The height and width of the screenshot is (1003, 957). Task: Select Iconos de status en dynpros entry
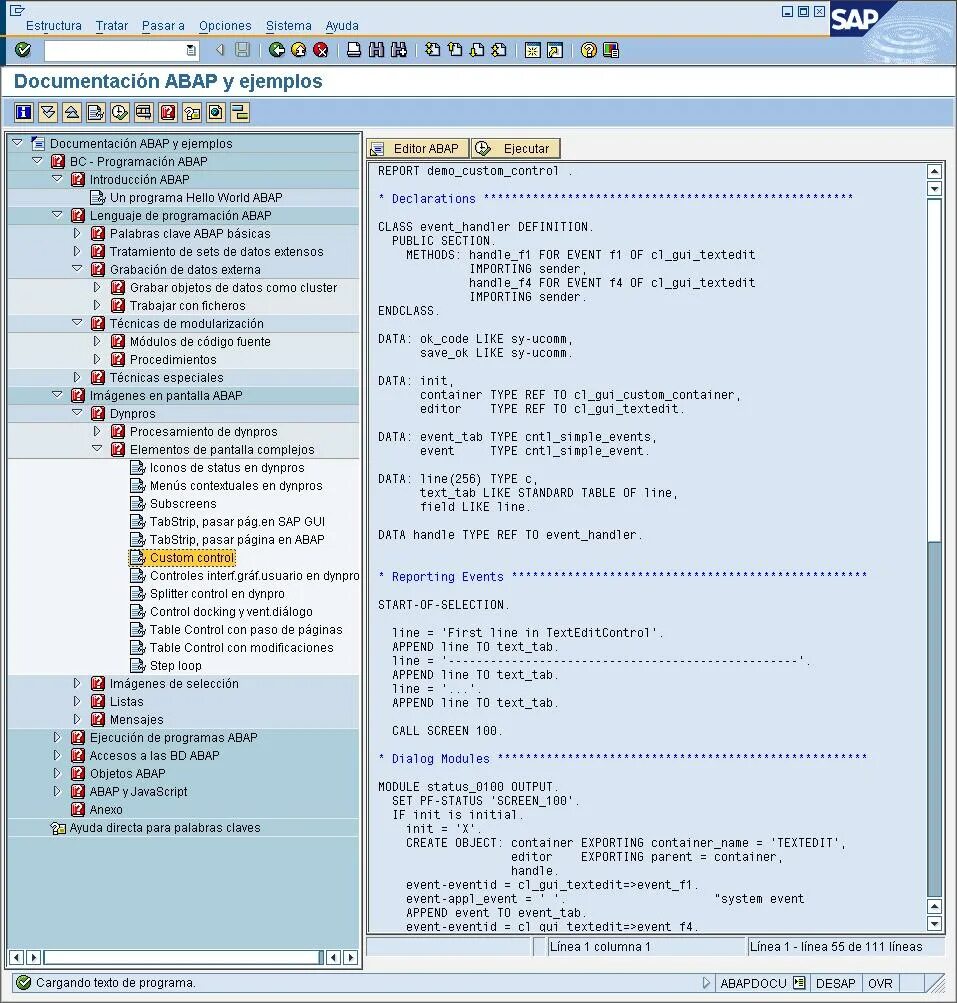[x=226, y=468]
